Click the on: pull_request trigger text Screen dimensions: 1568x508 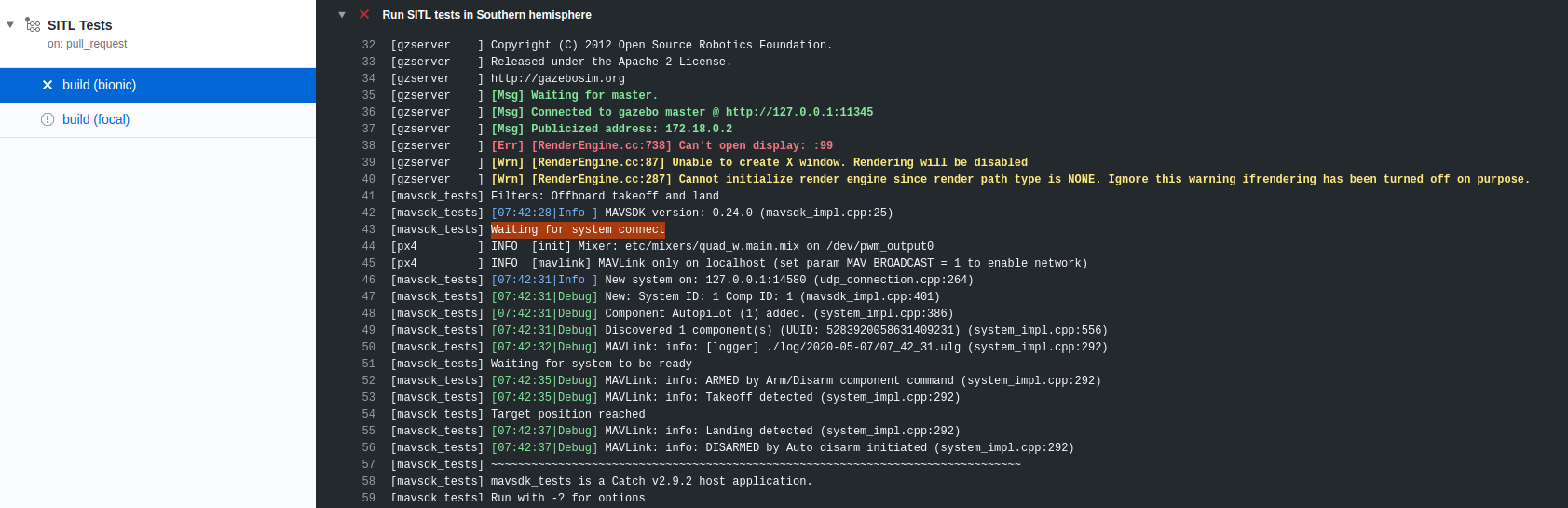(88, 44)
